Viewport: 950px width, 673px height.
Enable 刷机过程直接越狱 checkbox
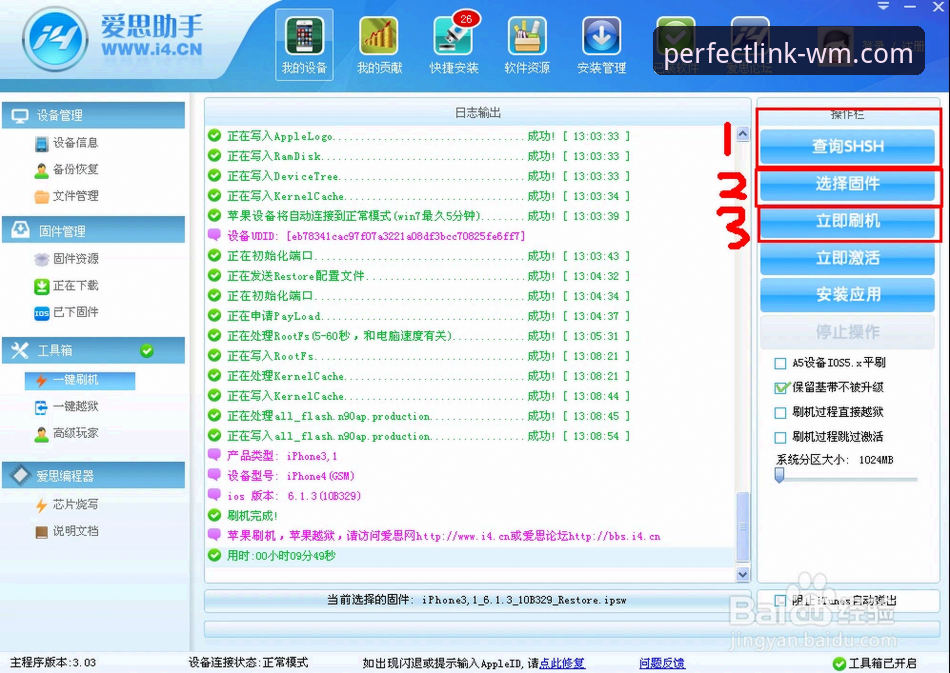point(780,413)
